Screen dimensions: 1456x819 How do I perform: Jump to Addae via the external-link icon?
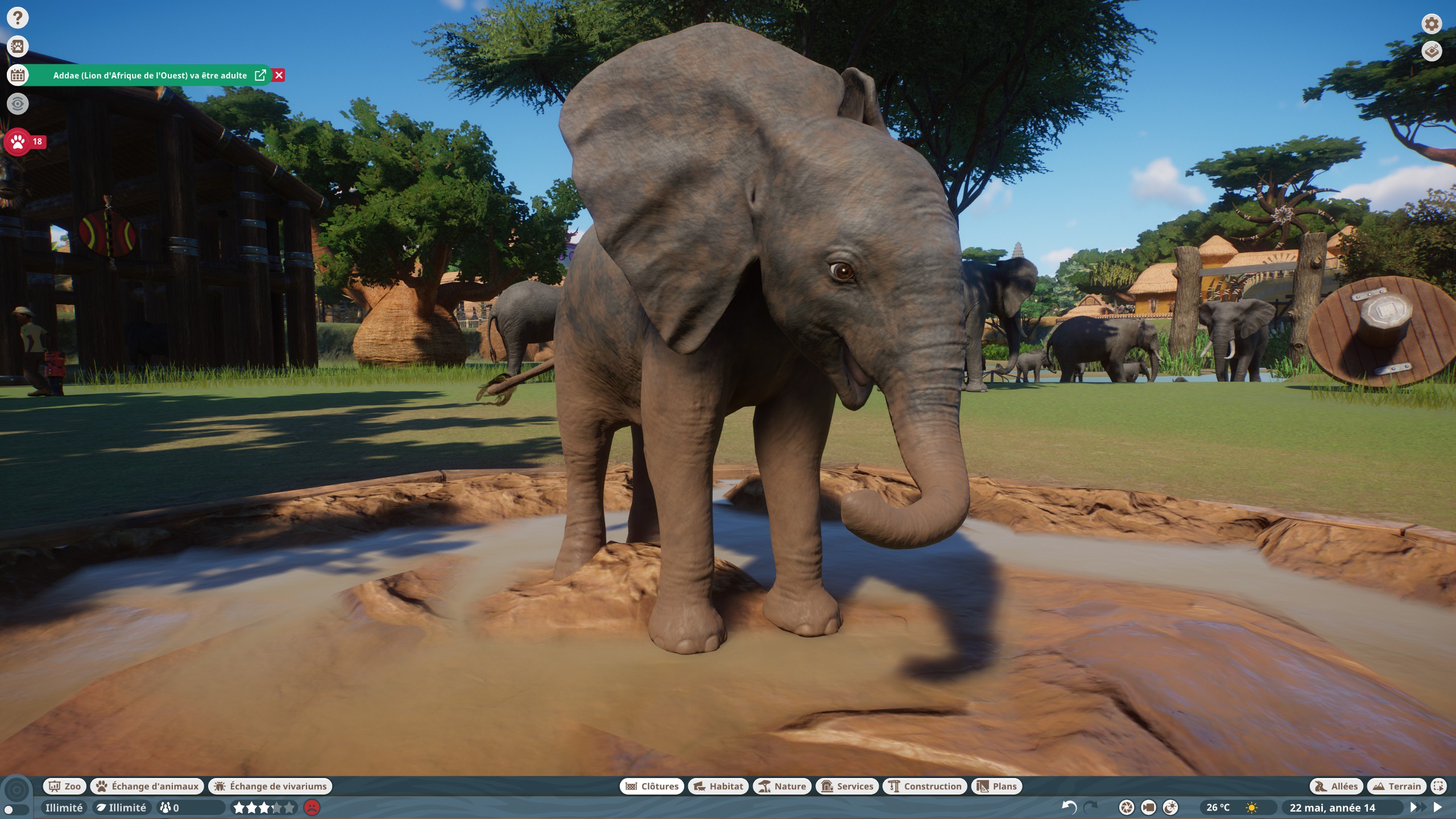(260, 75)
